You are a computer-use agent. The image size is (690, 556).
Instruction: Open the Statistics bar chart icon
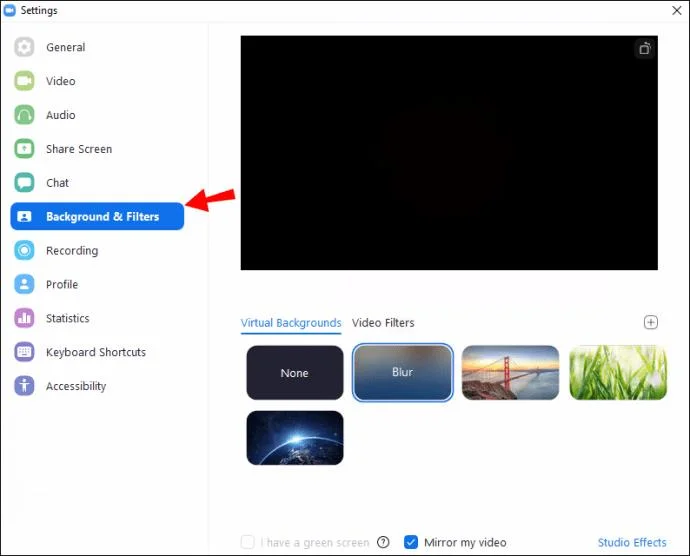(x=24, y=318)
